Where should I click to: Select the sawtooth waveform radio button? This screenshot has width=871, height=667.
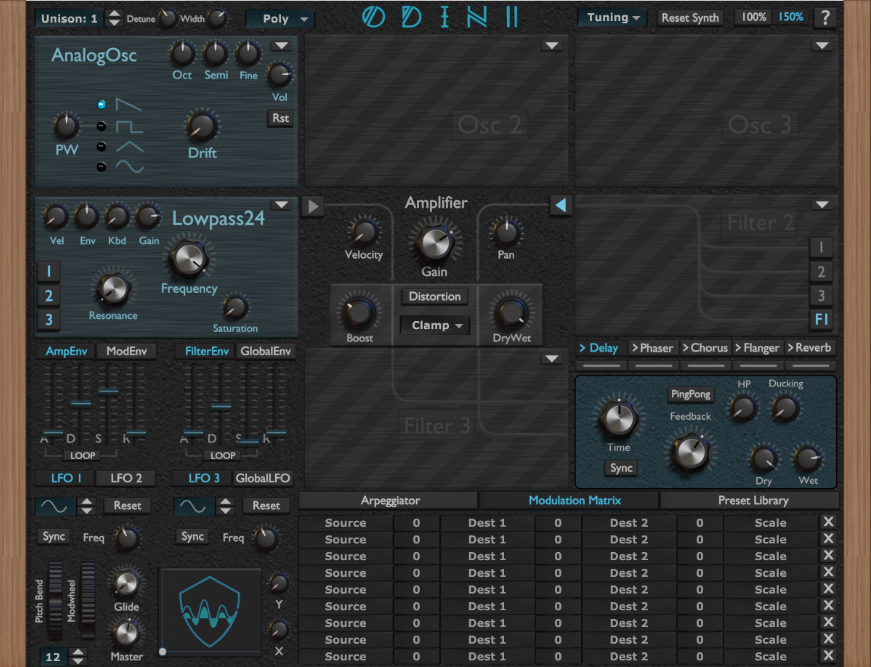coord(101,104)
